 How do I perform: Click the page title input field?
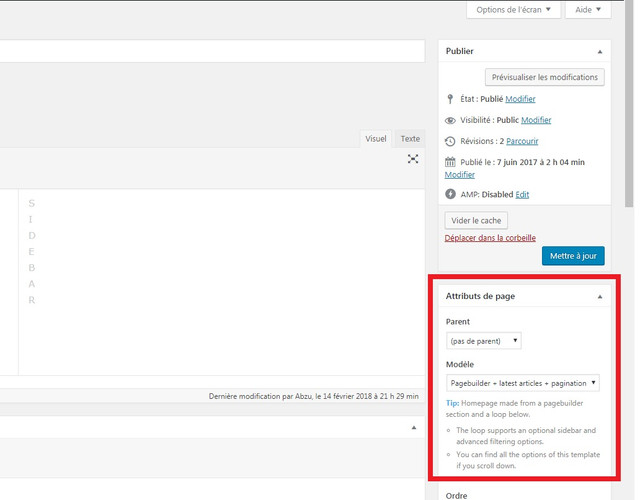click(x=212, y=51)
